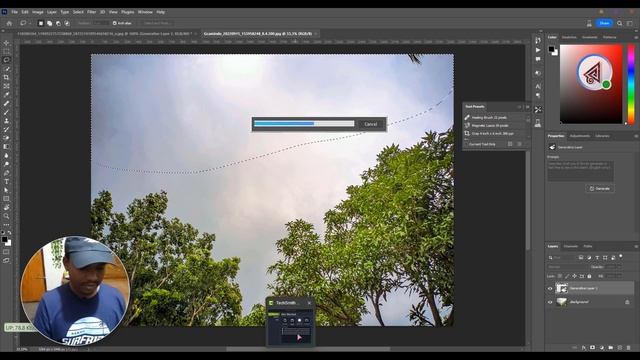The width and height of the screenshot is (640, 360).
Task: Click the New Selection mode icon
Action: pyautogui.click(x=41, y=23)
